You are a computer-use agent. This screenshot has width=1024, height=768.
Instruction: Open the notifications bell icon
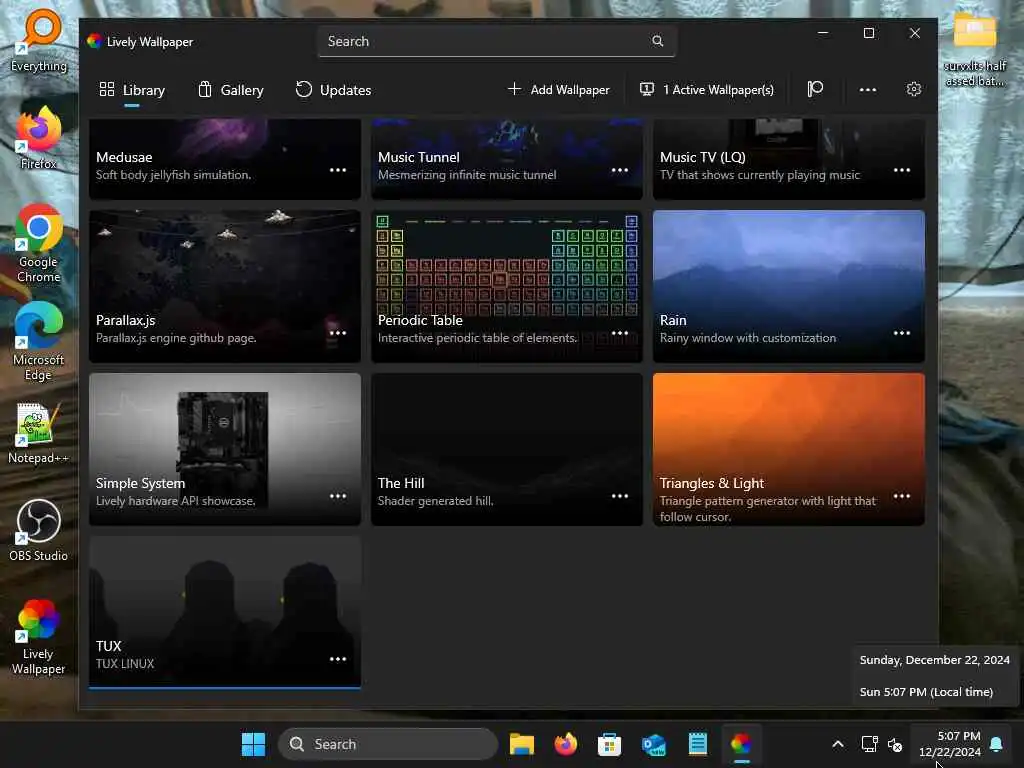pyautogui.click(x=997, y=744)
